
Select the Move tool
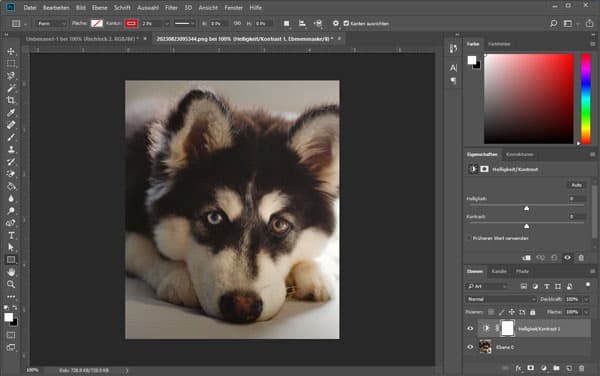pos(11,51)
